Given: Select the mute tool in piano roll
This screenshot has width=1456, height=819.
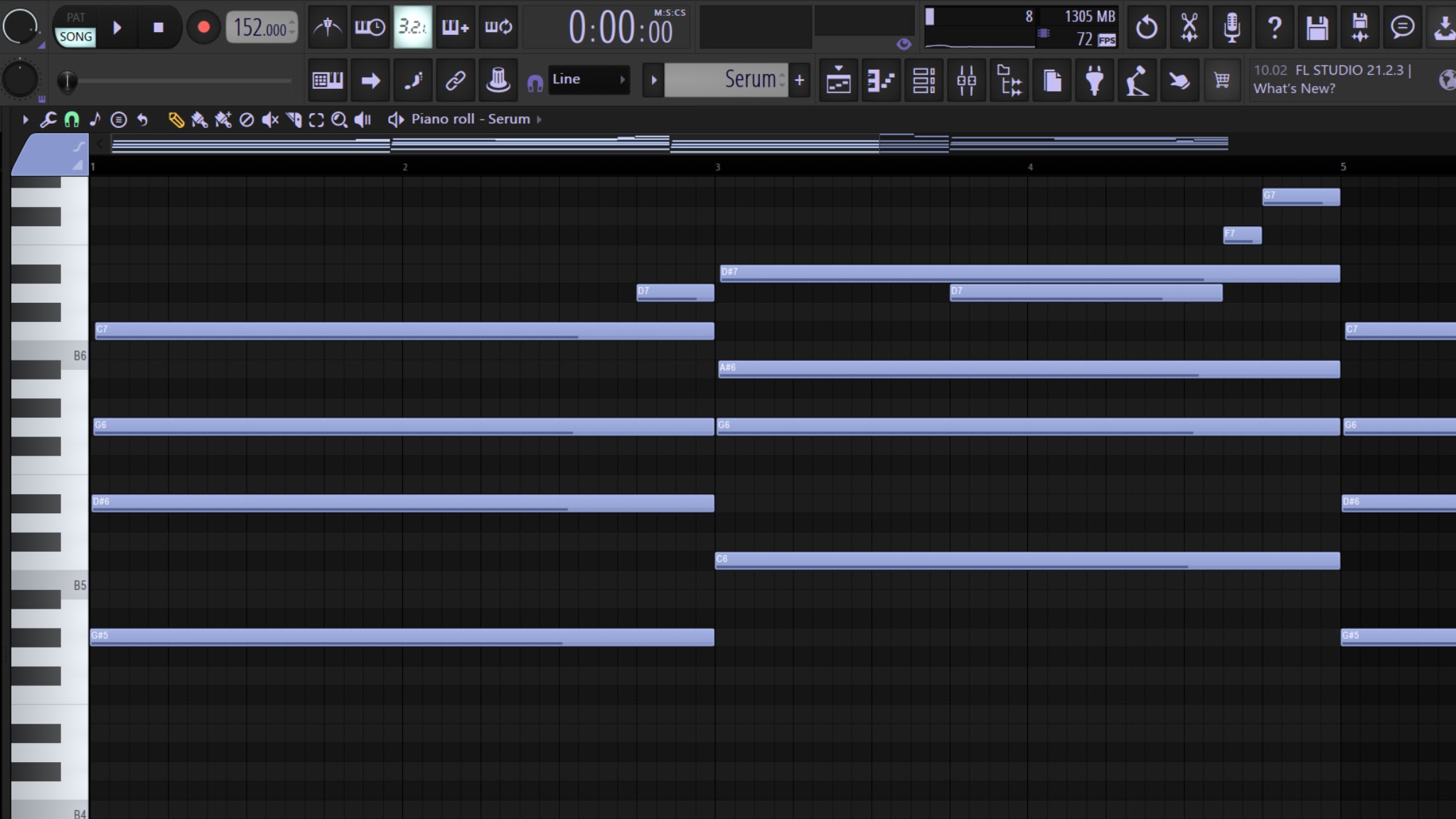Looking at the screenshot, I should [269, 119].
